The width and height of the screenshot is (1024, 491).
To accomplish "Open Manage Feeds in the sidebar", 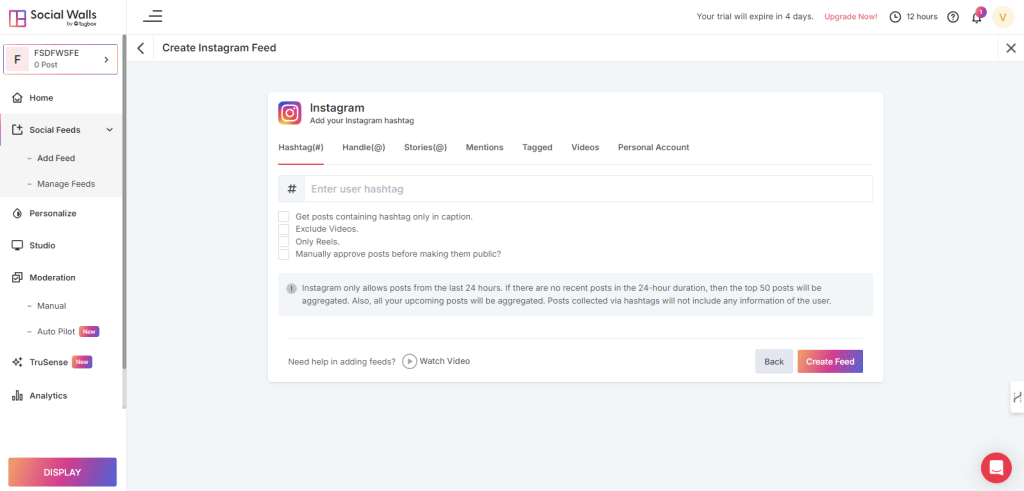I will coord(66,184).
